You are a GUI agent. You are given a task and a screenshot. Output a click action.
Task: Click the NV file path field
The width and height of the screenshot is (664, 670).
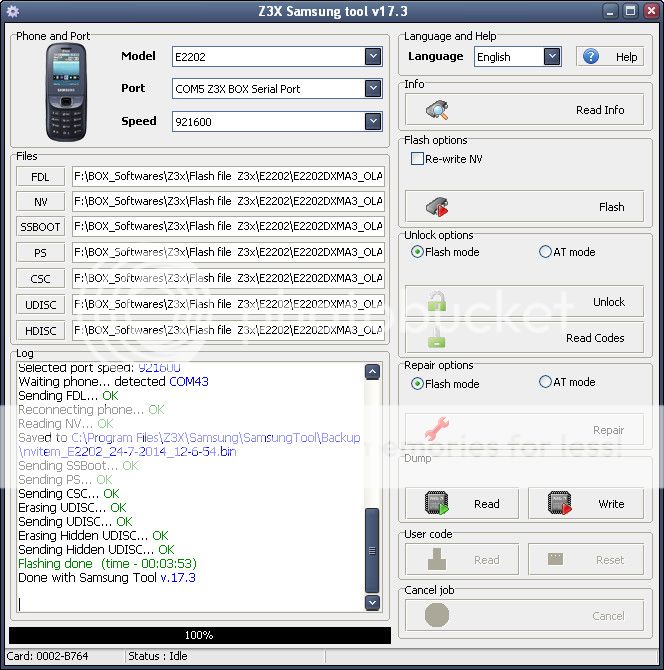(228, 201)
